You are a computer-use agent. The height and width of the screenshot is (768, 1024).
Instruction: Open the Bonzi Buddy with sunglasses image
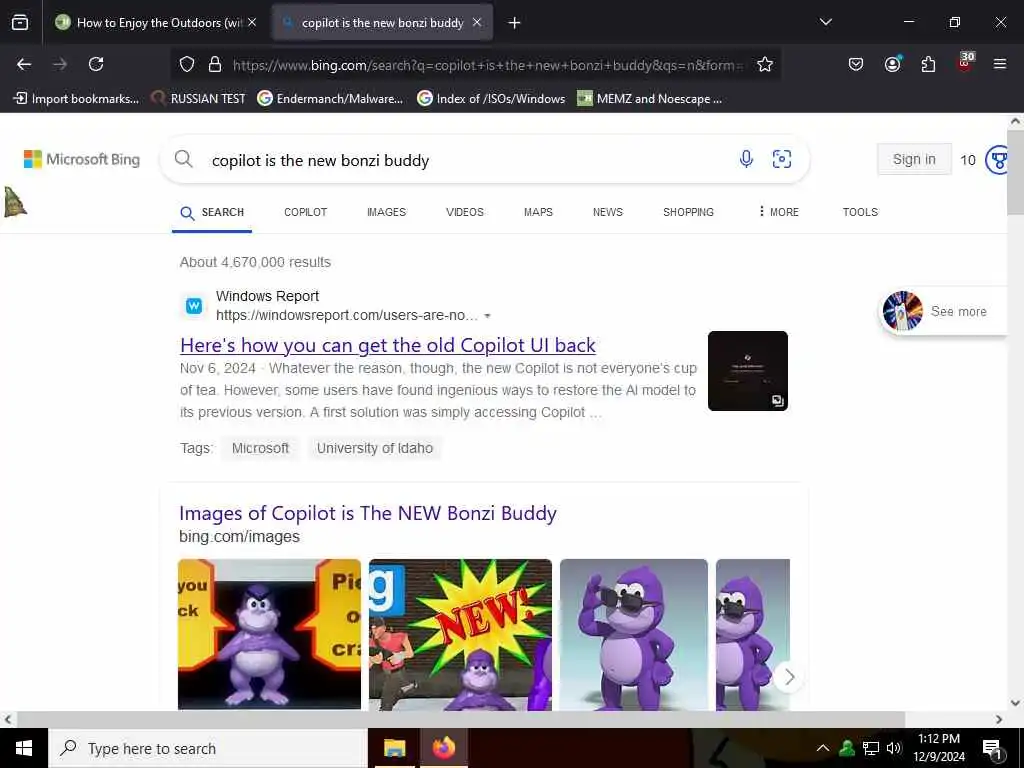[x=633, y=634]
